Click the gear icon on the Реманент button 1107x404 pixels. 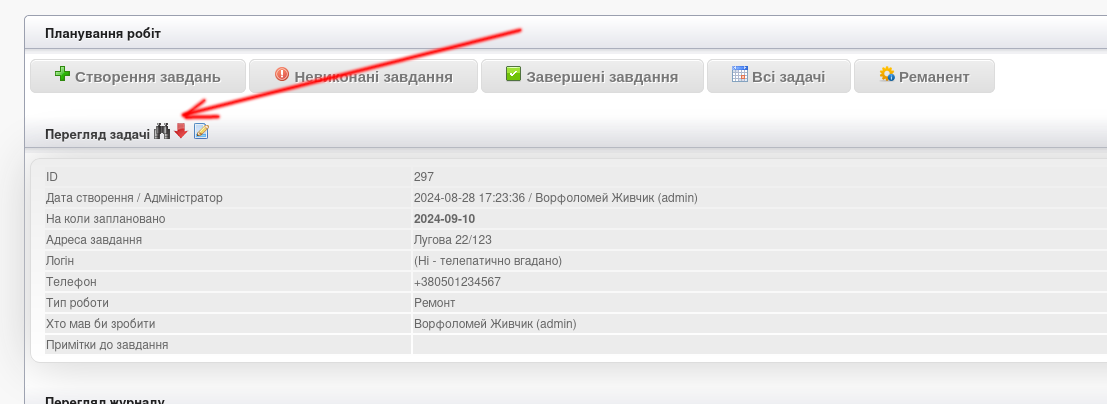pos(886,75)
